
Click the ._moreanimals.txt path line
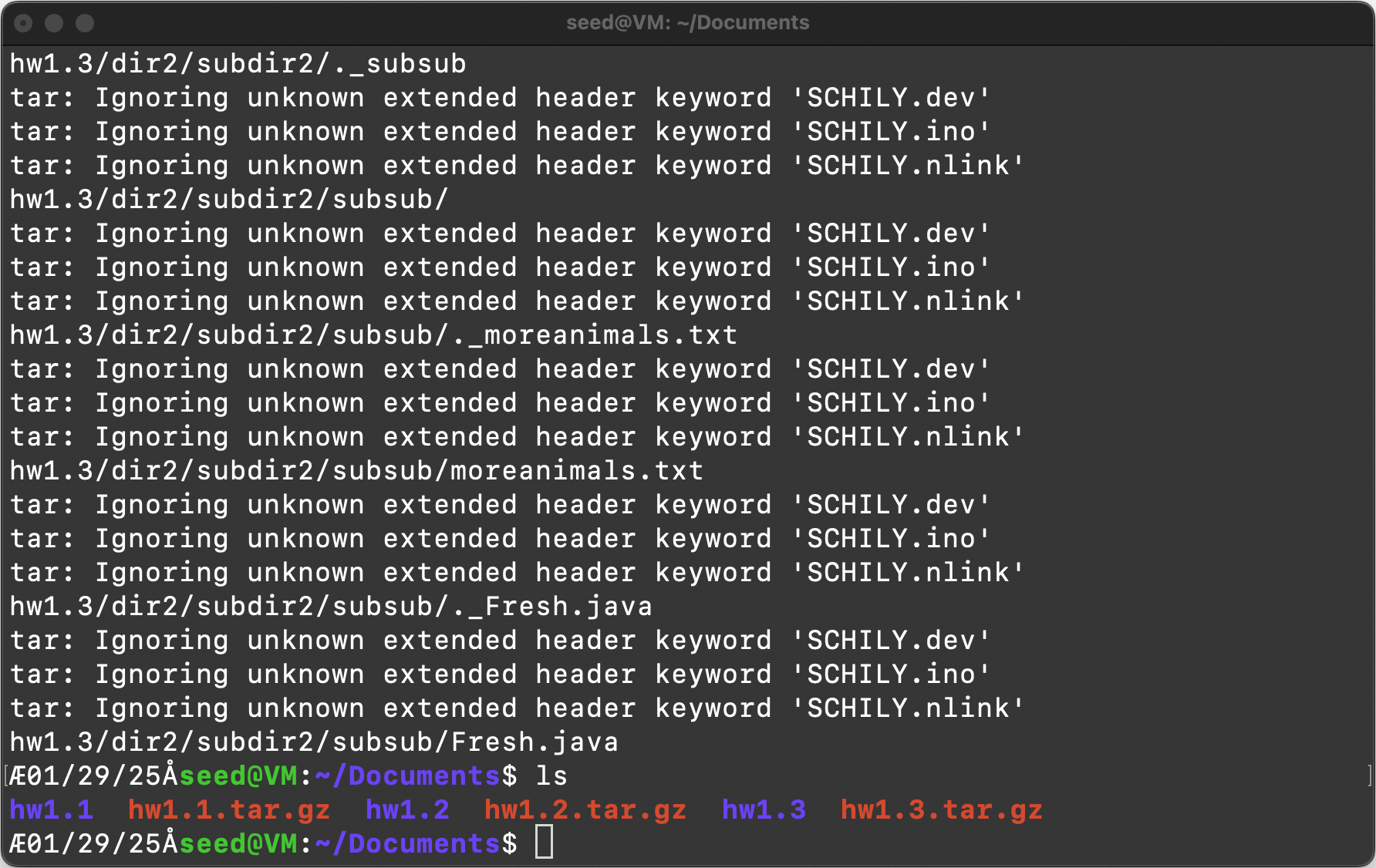click(x=373, y=335)
